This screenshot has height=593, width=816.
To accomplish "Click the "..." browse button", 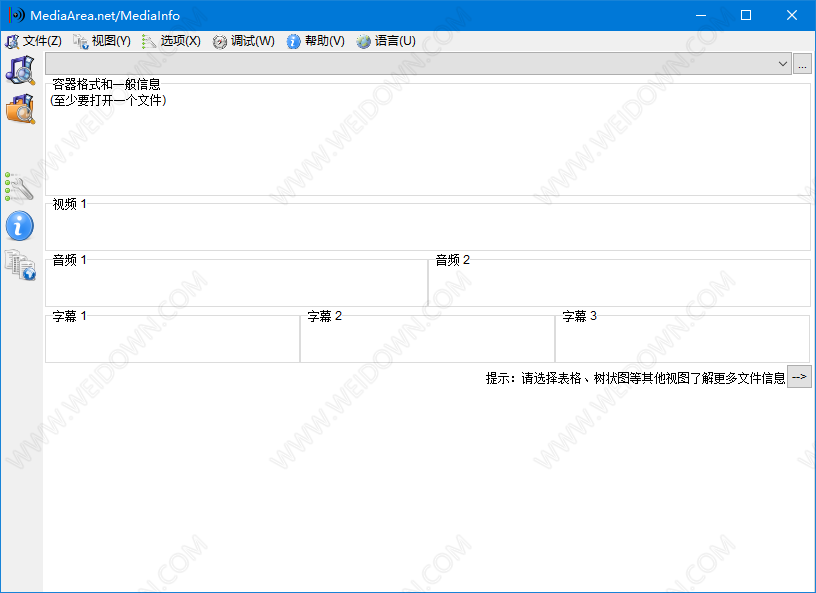I will (802, 64).
